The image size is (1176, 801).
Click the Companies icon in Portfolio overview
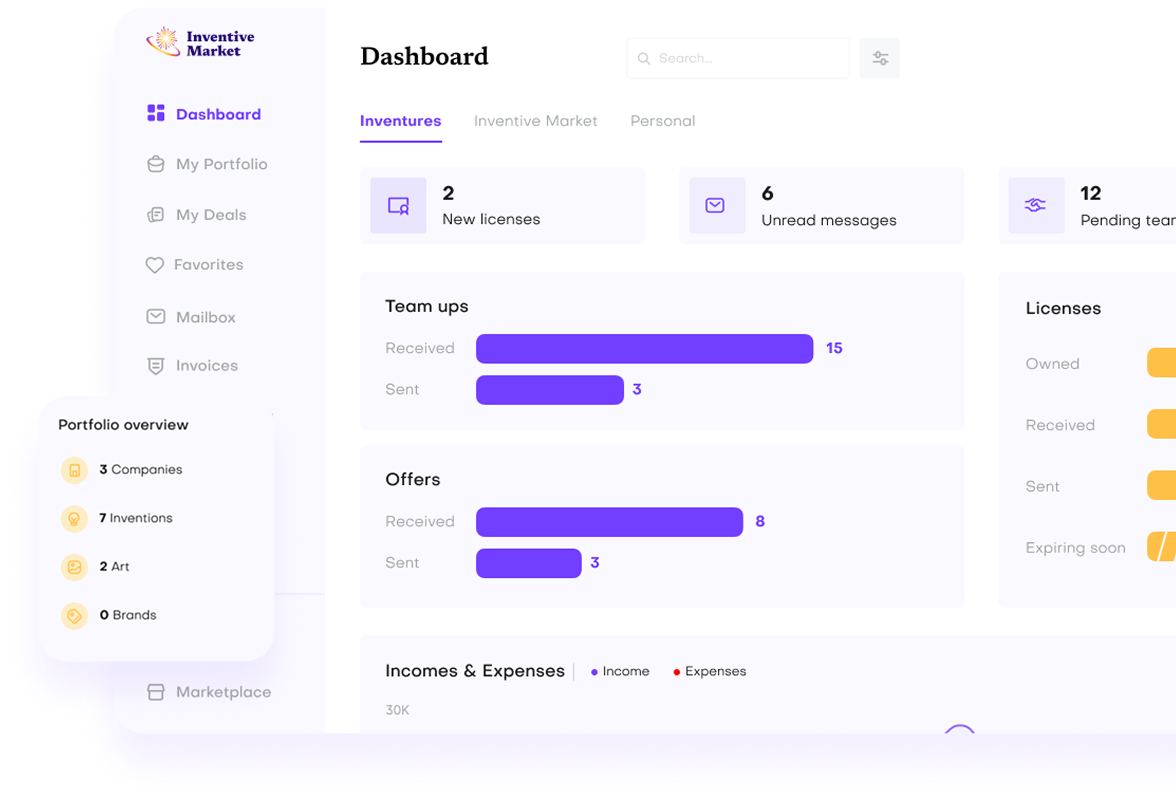click(74, 470)
